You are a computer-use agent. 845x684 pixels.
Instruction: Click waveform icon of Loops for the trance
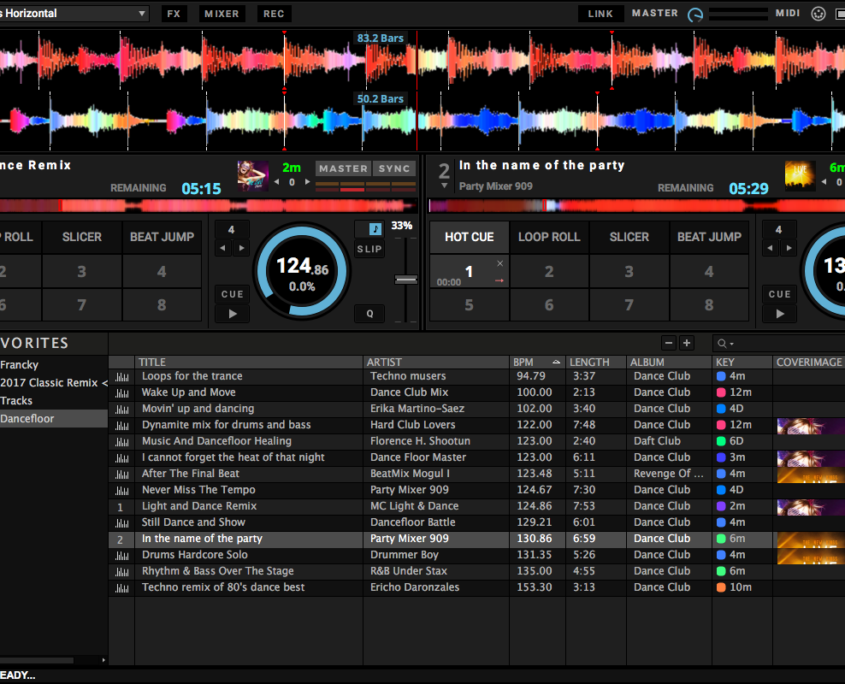point(122,377)
